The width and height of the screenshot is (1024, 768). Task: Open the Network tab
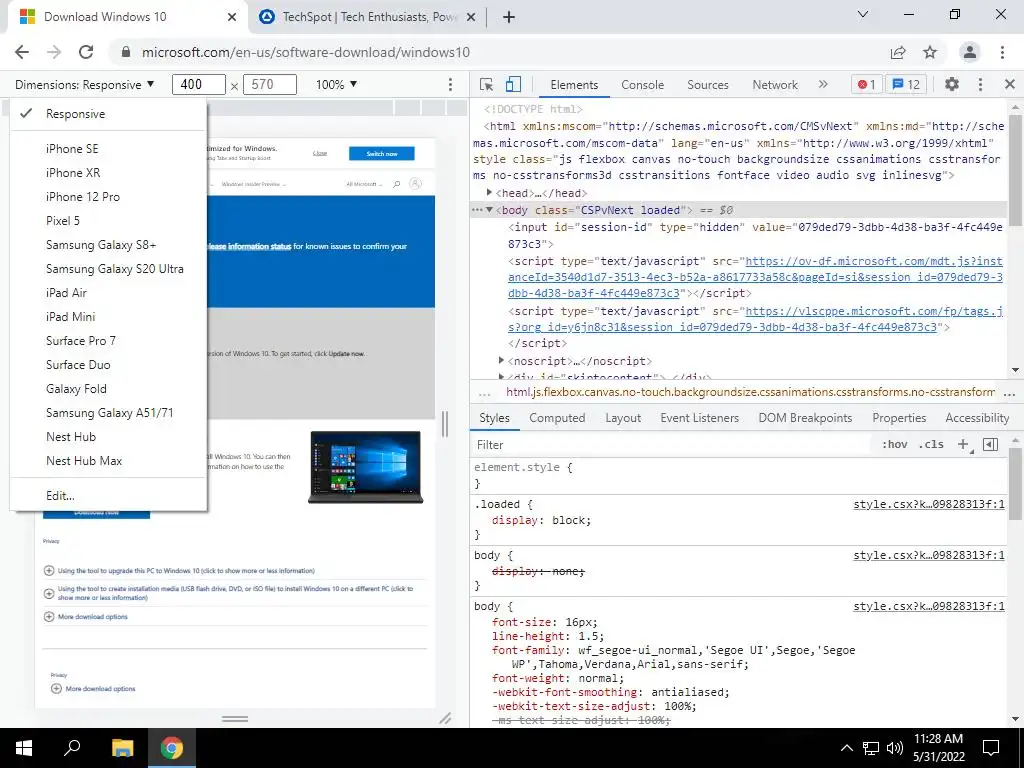tap(775, 84)
